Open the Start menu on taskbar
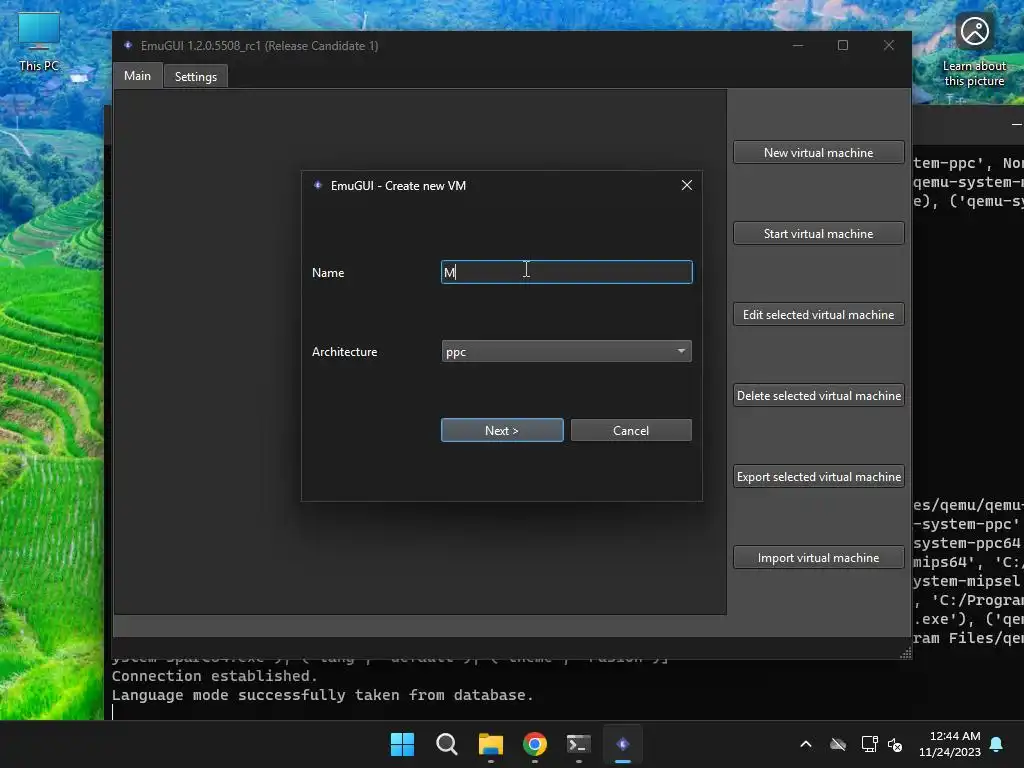 pos(402,744)
